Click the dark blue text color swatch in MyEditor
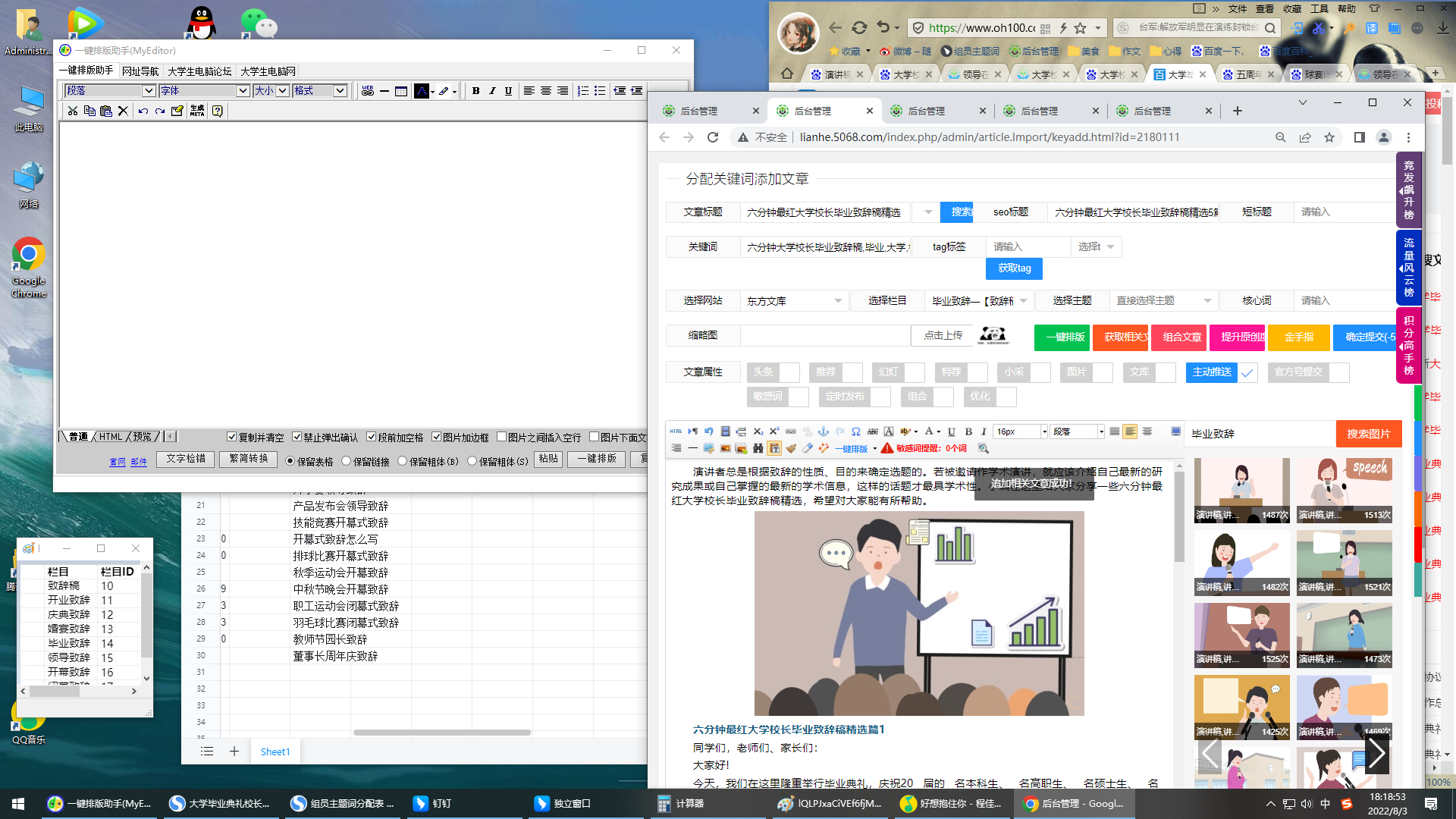Screen dimensions: 1456x819 pos(422,91)
